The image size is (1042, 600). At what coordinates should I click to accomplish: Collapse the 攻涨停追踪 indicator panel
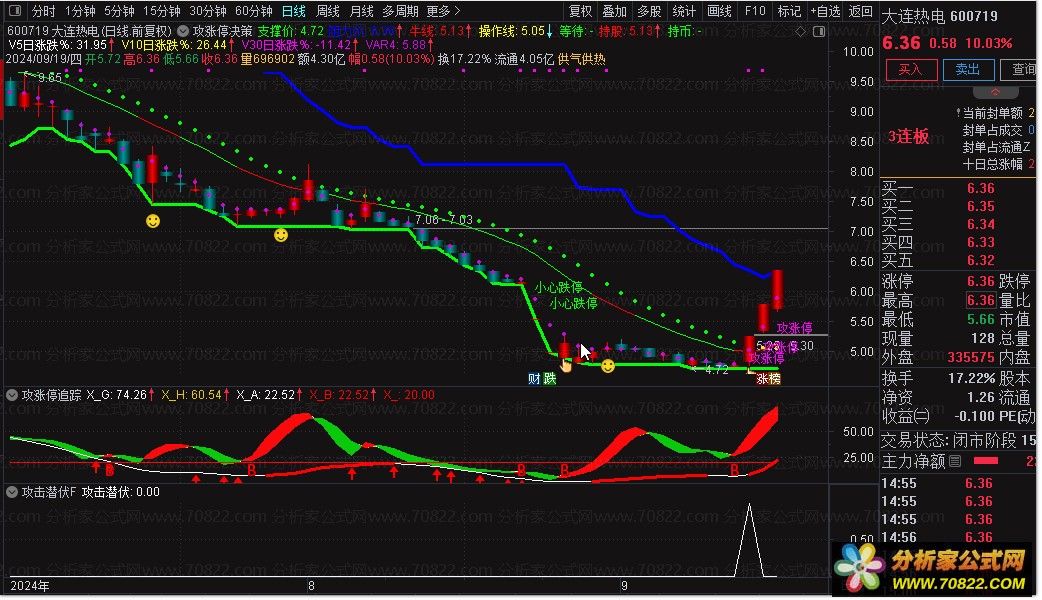(x=11, y=395)
